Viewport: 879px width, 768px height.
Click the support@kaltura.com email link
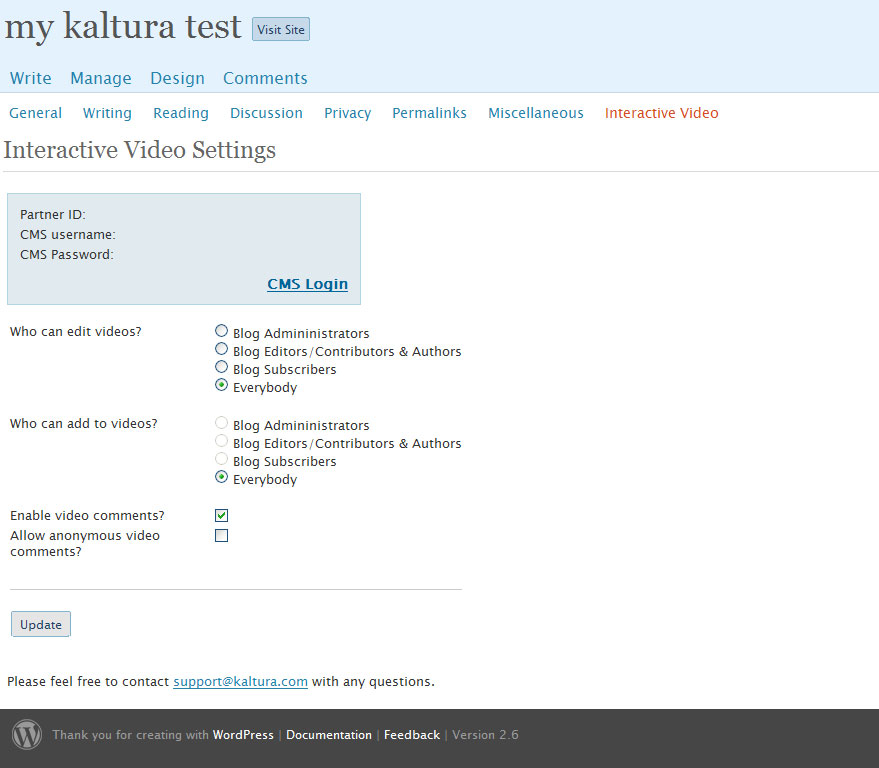(x=240, y=682)
